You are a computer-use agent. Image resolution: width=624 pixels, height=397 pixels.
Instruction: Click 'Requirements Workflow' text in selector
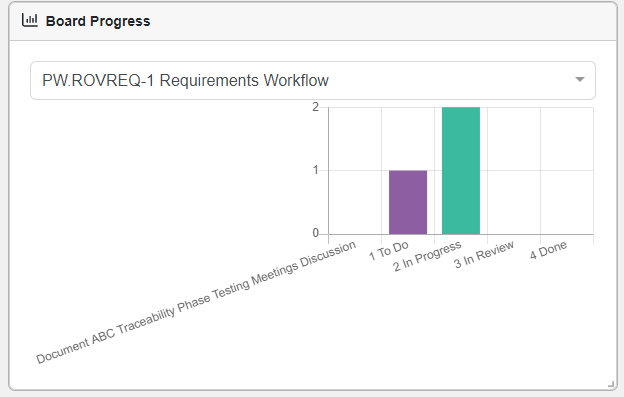[x=244, y=80]
